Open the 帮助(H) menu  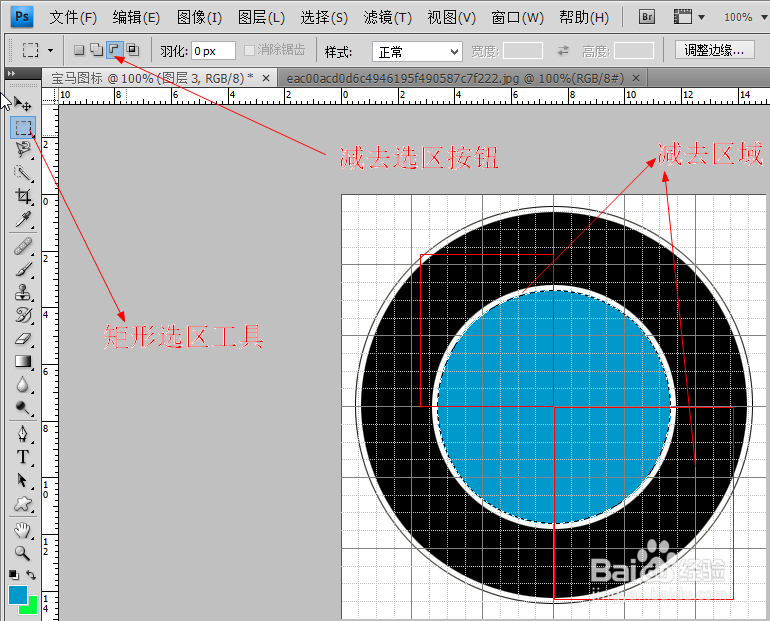[584, 18]
